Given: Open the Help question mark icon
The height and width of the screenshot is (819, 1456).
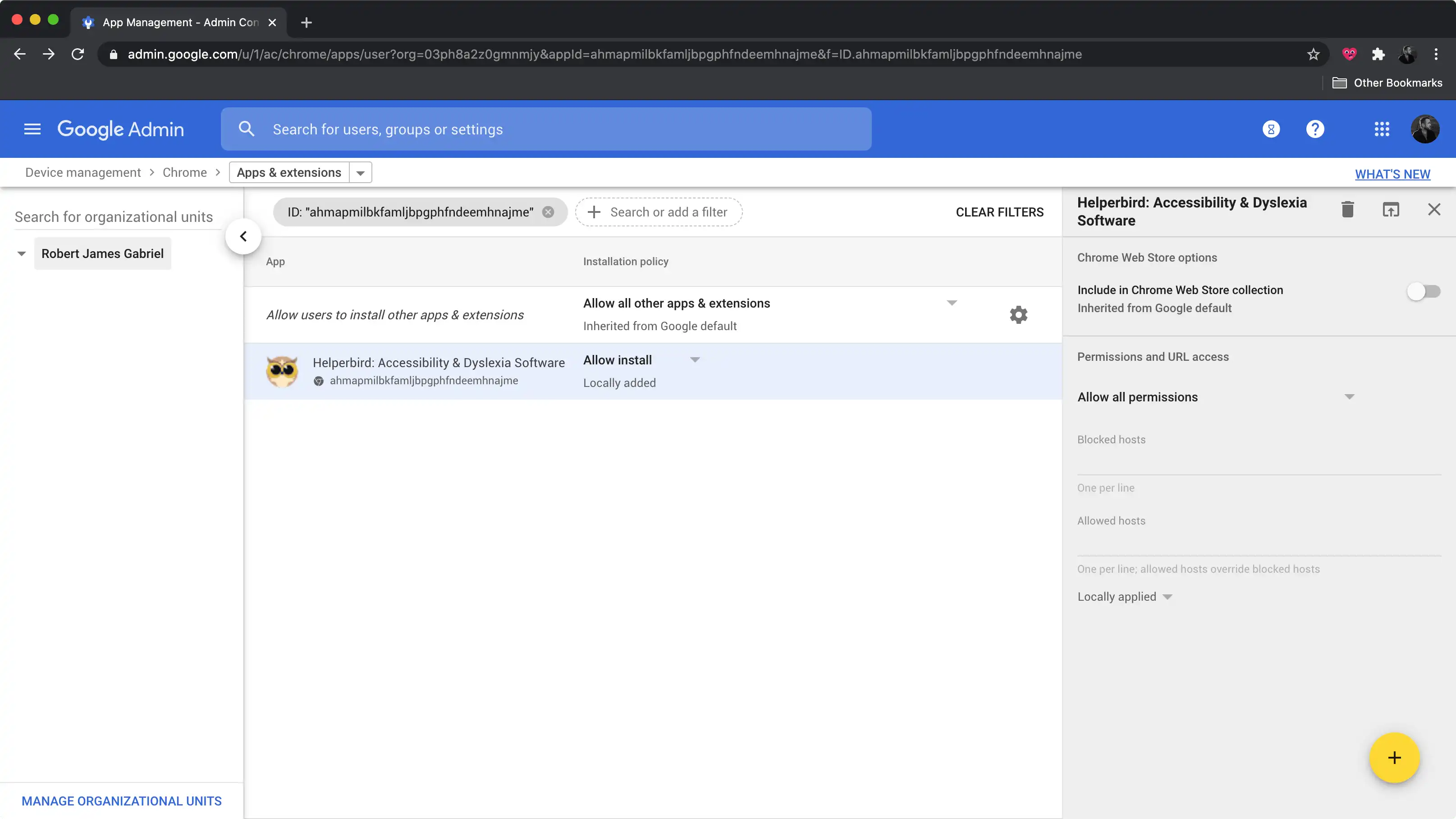Looking at the screenshot, I should click(1315, 129).
